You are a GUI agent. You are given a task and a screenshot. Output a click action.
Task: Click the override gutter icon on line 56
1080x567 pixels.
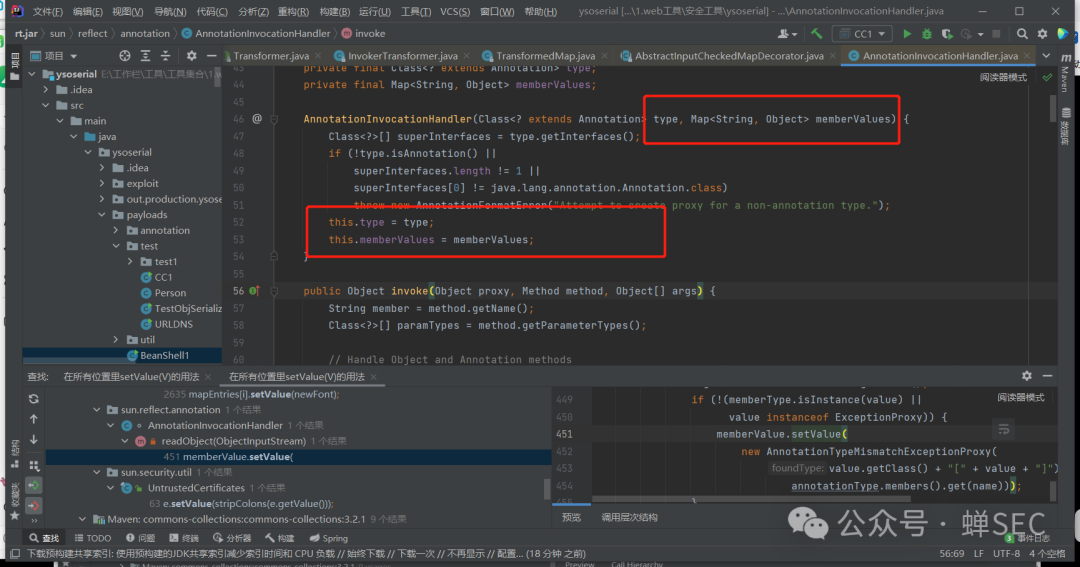(x=253, y=291)
